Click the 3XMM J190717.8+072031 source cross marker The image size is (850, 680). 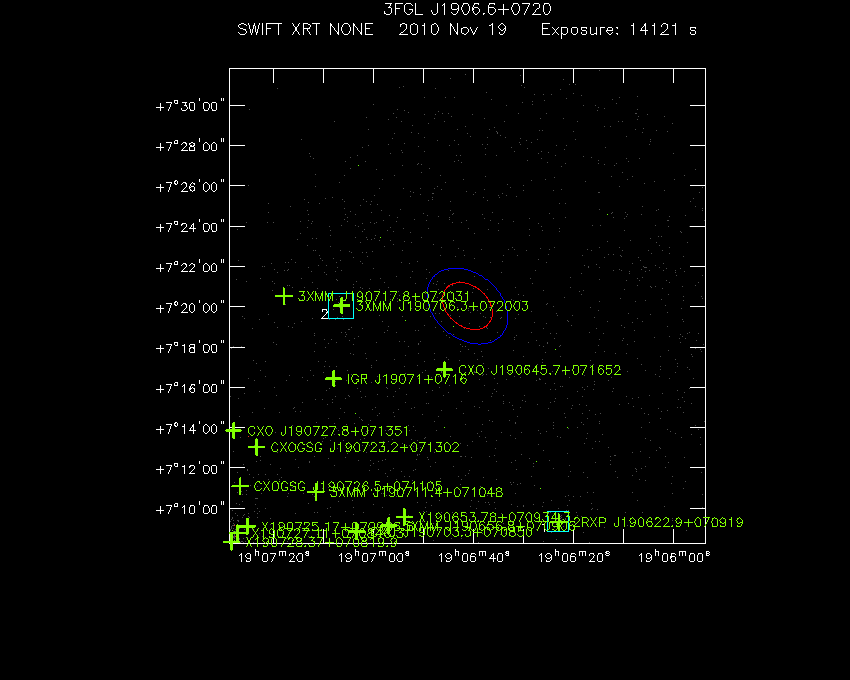tap(284, 296)
